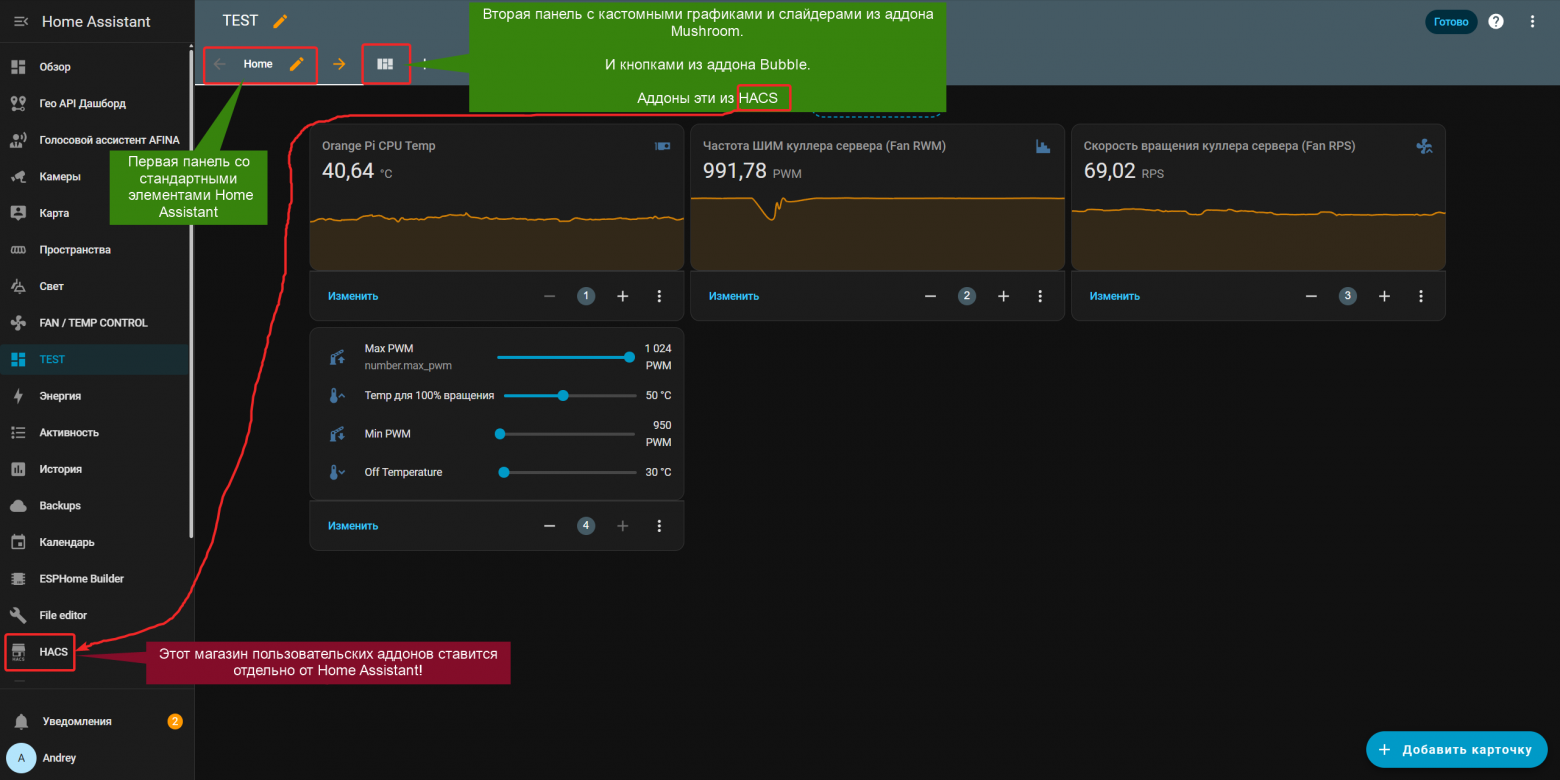Image resolution: width=1560 pixels, height=780 pixels.
Task: Open the Карта menu item
Action: pos(54,213)
